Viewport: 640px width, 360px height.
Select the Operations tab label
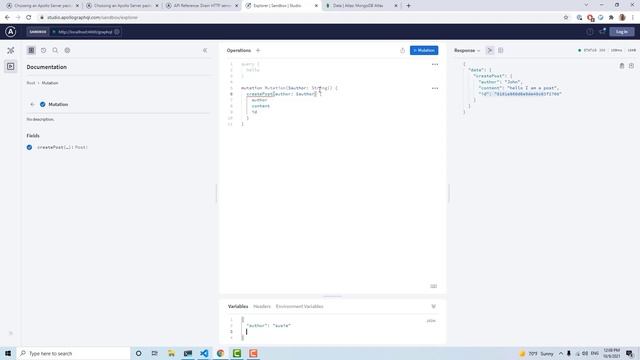tap(239, 50)
